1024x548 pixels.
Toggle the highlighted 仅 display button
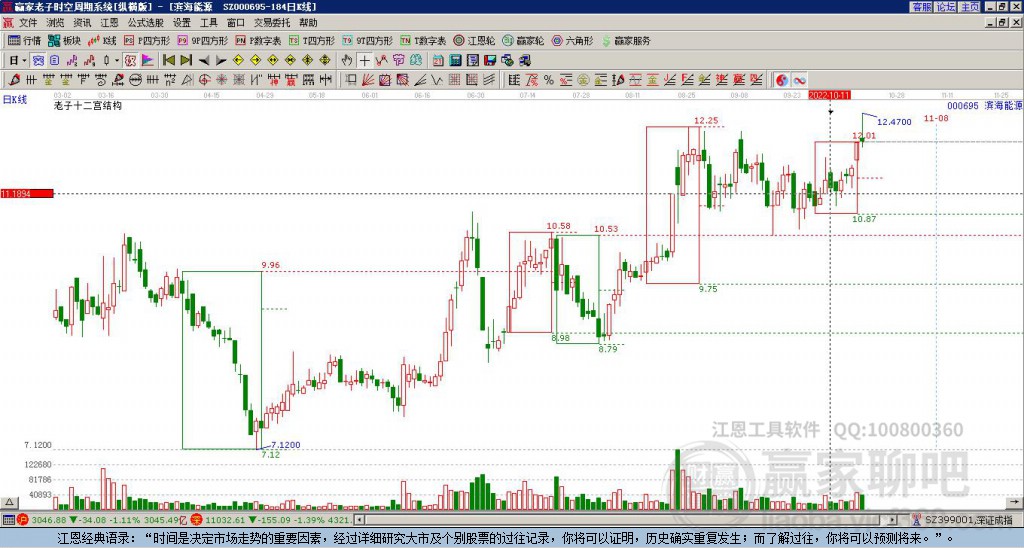coord(130,61)
